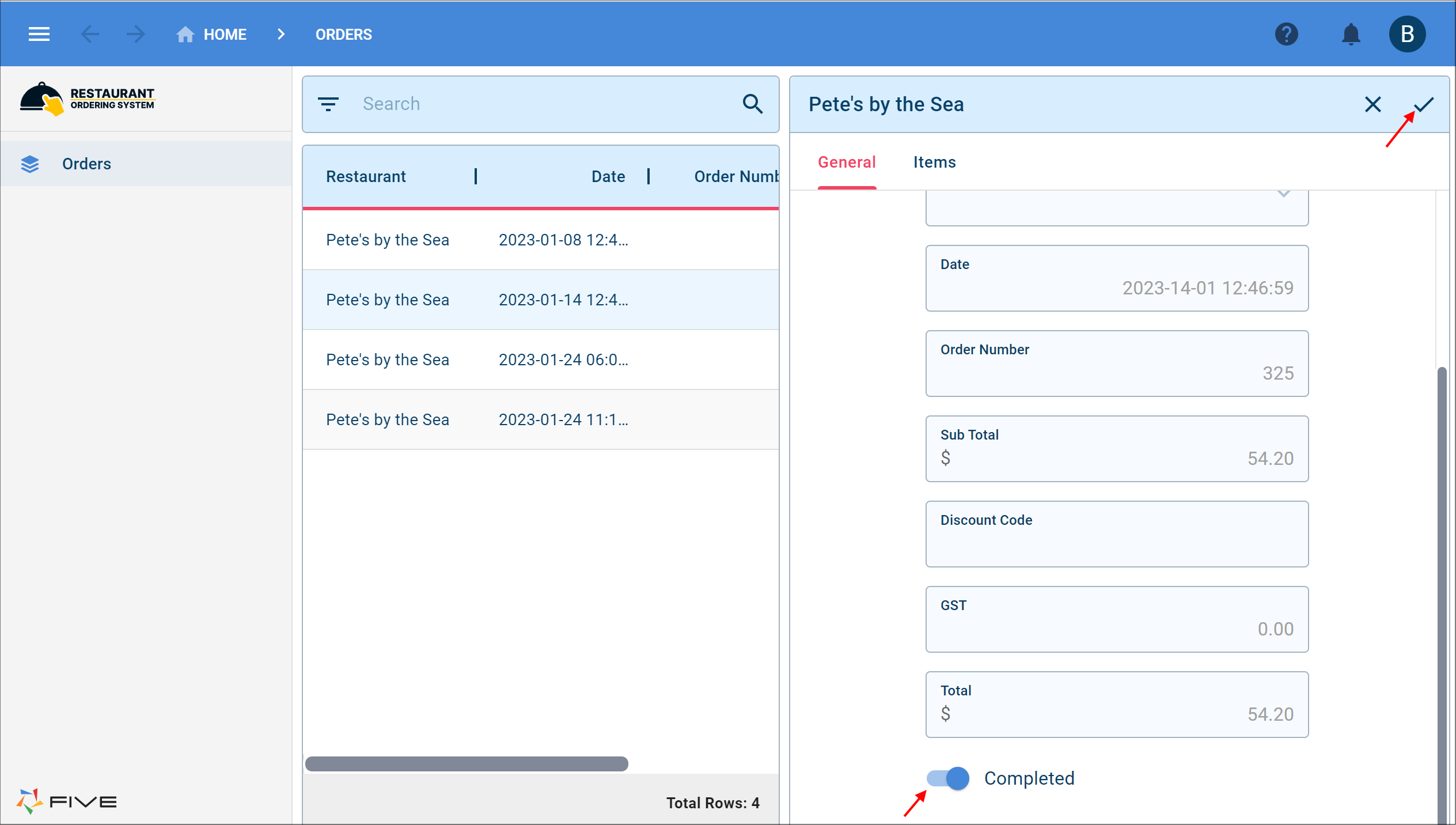Viewport: 1456px width, 825px height.
Task: Click the Pete's by the Sea form title
Action: coord(886,105)
